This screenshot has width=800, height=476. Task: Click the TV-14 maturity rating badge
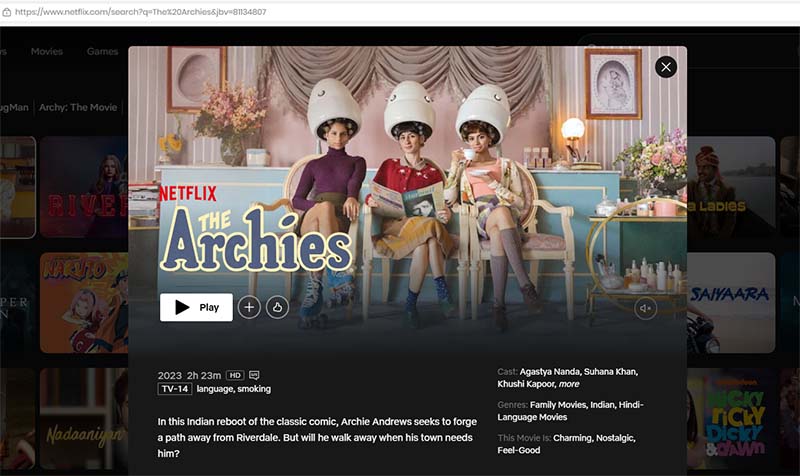click(174, 389)
